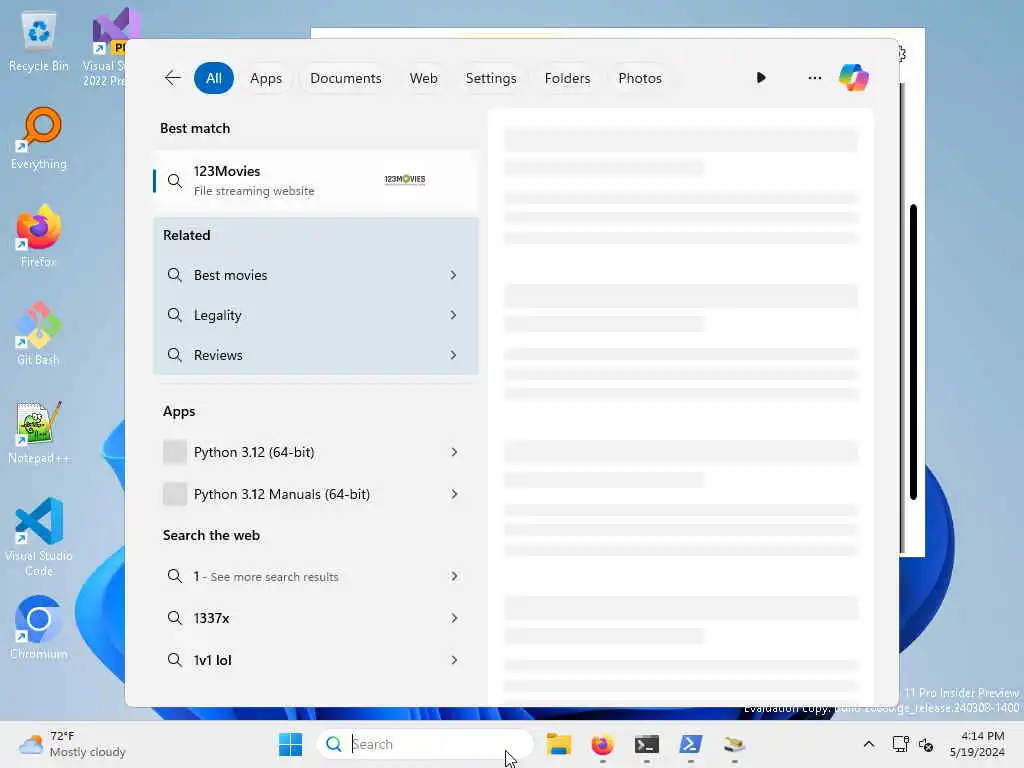Open Python 3.12 Manuals (64-bit)
The image size is (1024, 768).
tap(315, 494)
